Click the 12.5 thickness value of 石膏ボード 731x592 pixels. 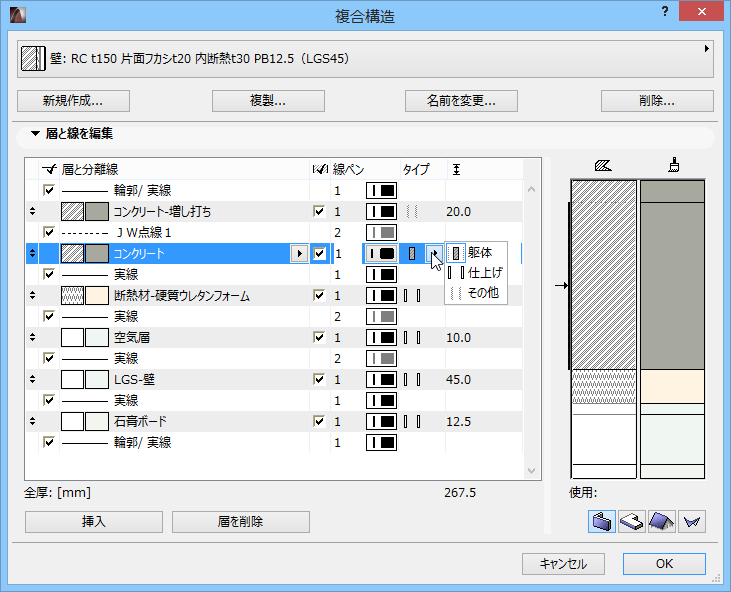click(458, 421)
